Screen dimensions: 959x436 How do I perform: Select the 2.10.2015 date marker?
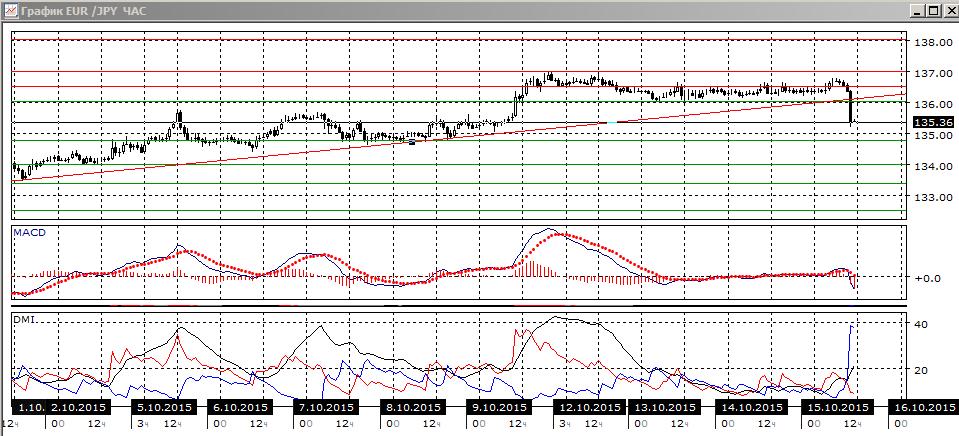(78, 407)
